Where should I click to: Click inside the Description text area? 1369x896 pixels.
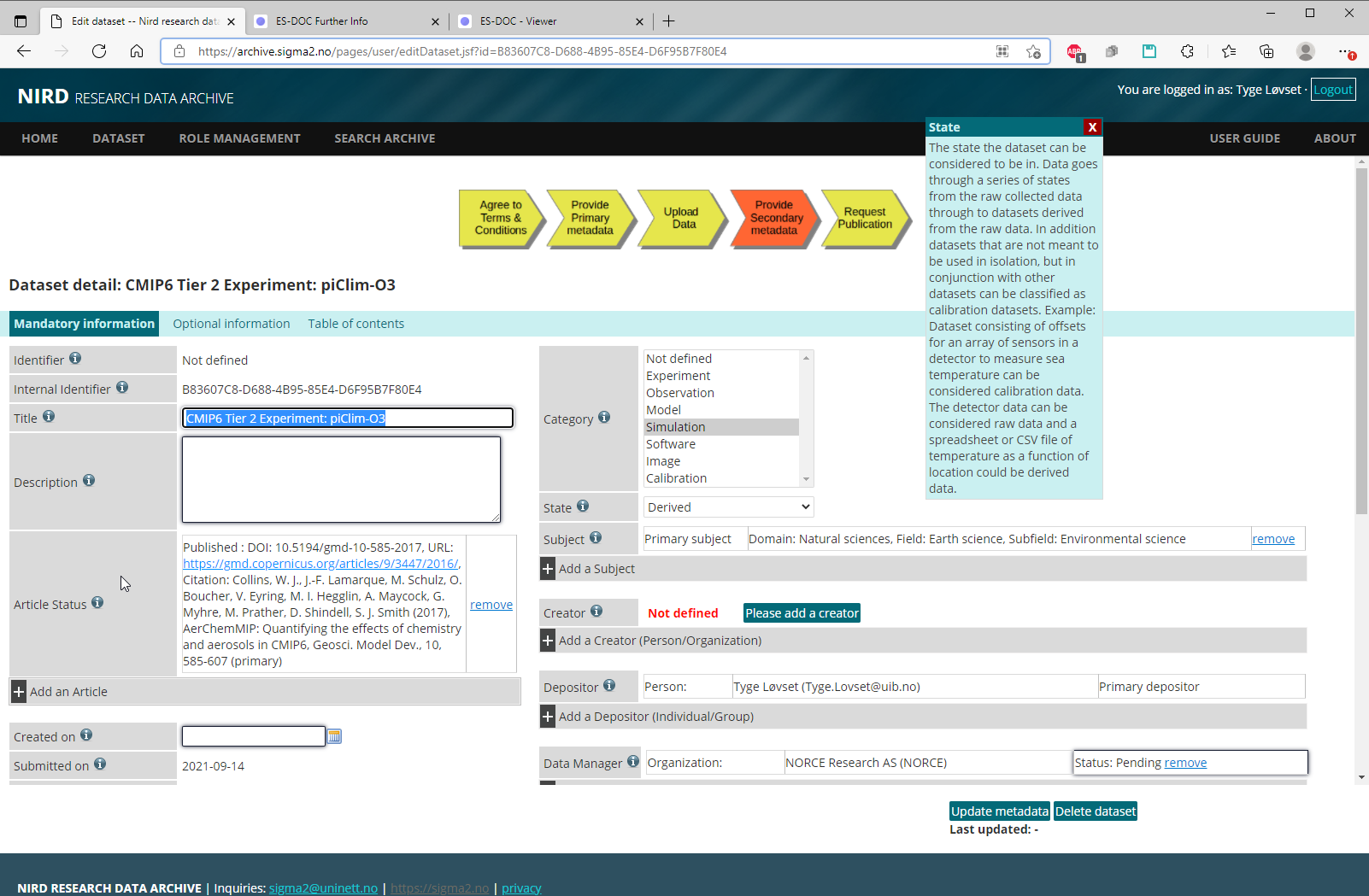(x=341, y=479)
